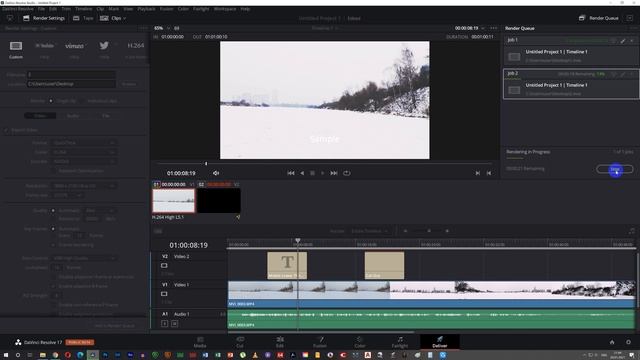Toggle the Frame reordering checkbox
640x360 pixels.
[53, 245]
